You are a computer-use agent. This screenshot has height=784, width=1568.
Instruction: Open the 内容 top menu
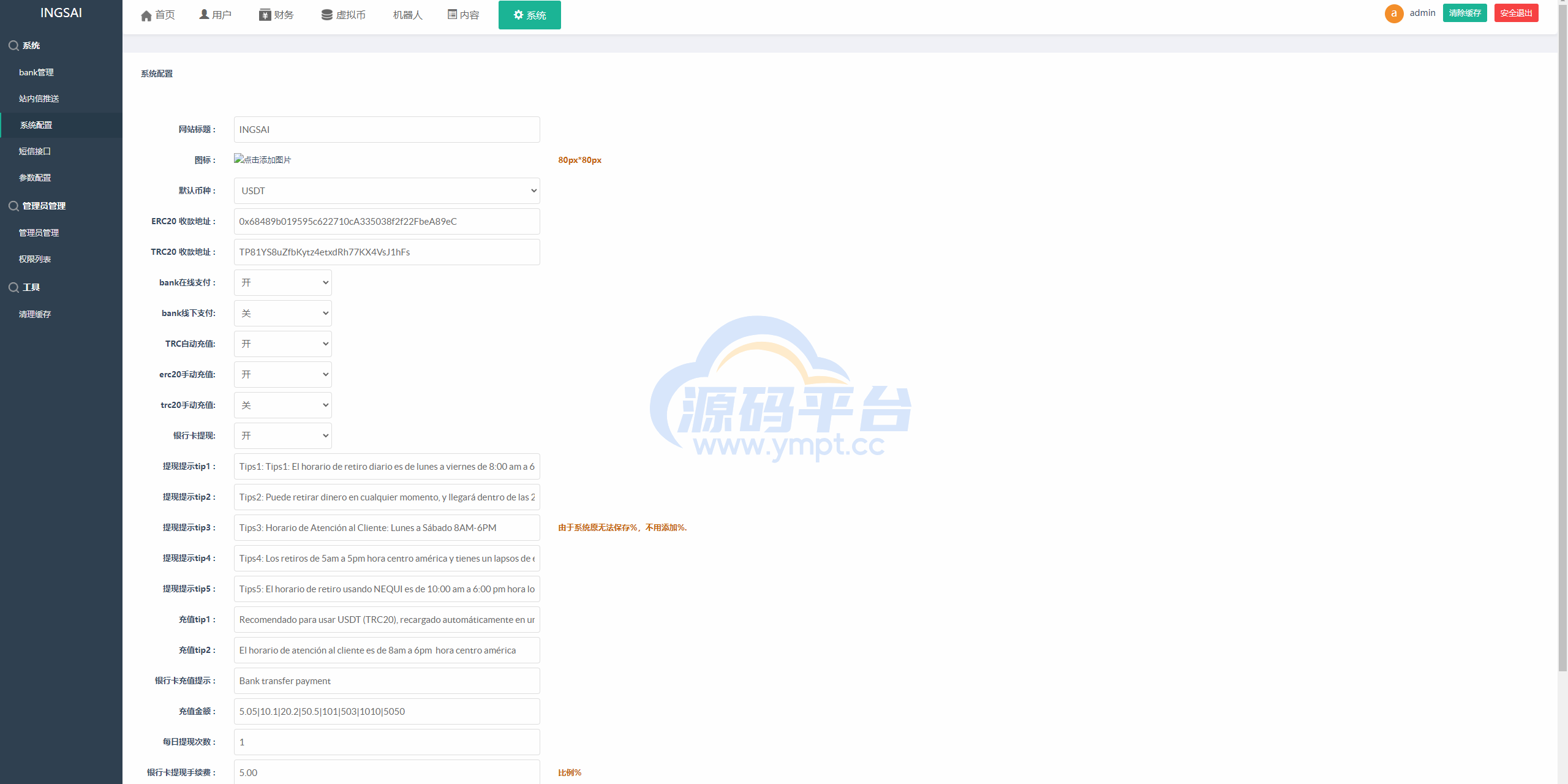point(464,15)
